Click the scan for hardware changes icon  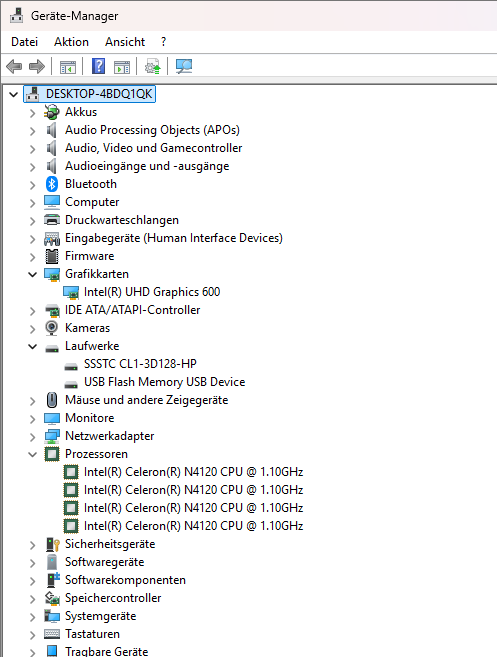[184, 66]
